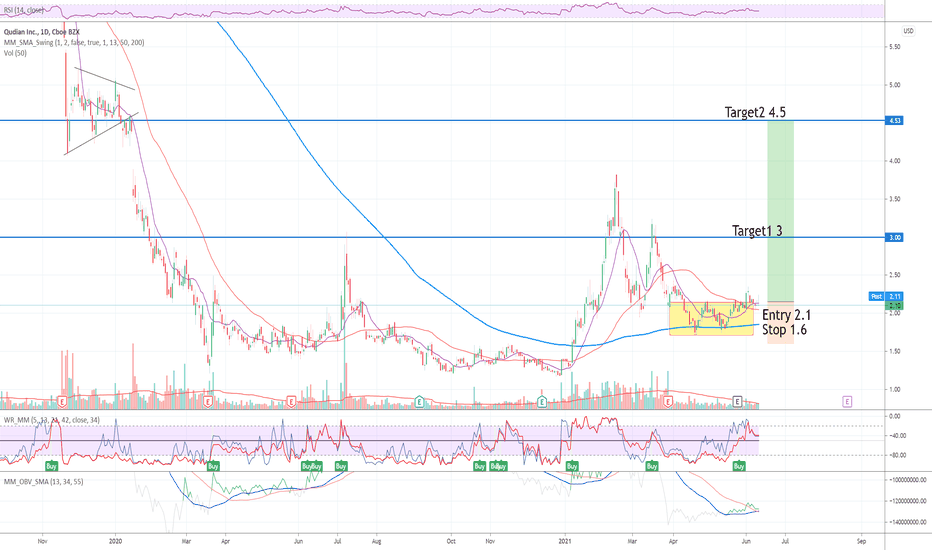Click the -140000000.00 value on OBV scale
This screenshot has width=932, height=550.
tap(907, 522)
